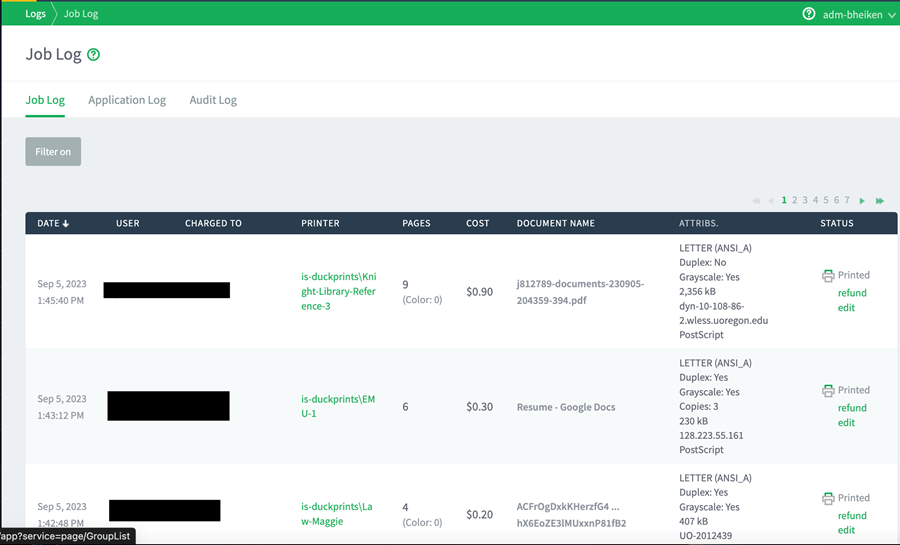The width and height of the screenshot is (900, 545).
Task: Click the UO-2012439 attribute text
Action: coord(705,536)
